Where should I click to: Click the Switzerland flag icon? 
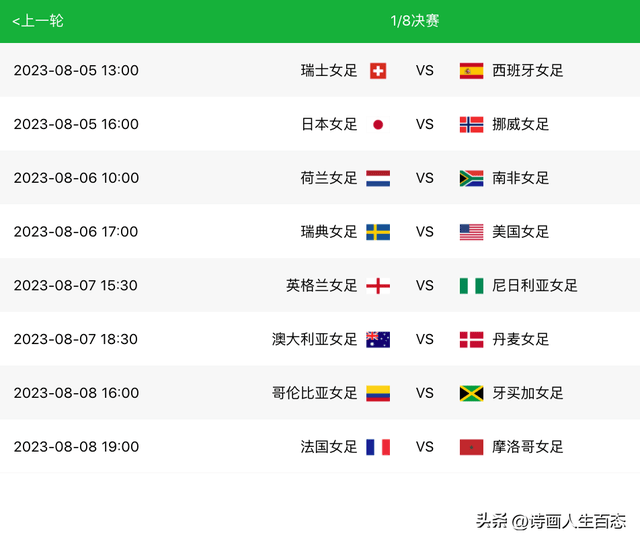(378, 71)
